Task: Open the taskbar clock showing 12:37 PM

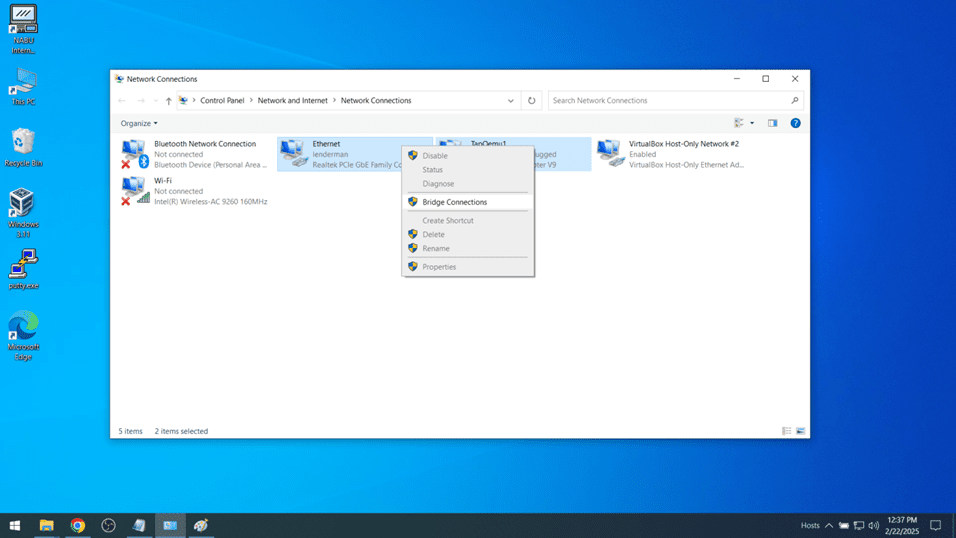Action: click(x=902, y=525)
